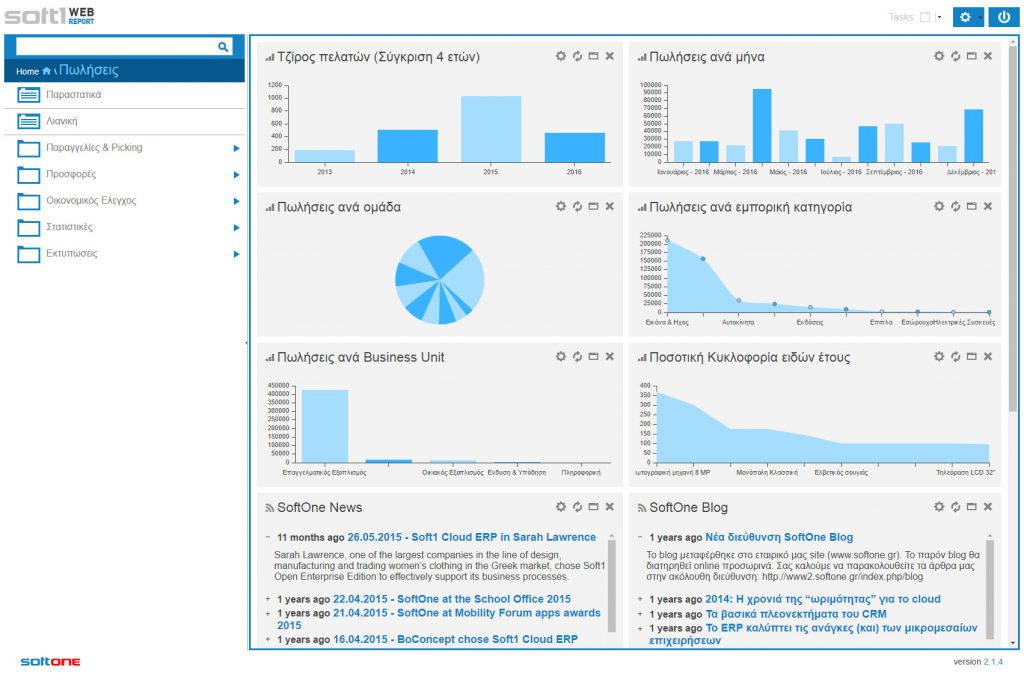Viewport: 1024px width, 673px height.
Task: Expand Στατιστικές submenu arrow
Action: pyautogui.click(x=236, y=228)
